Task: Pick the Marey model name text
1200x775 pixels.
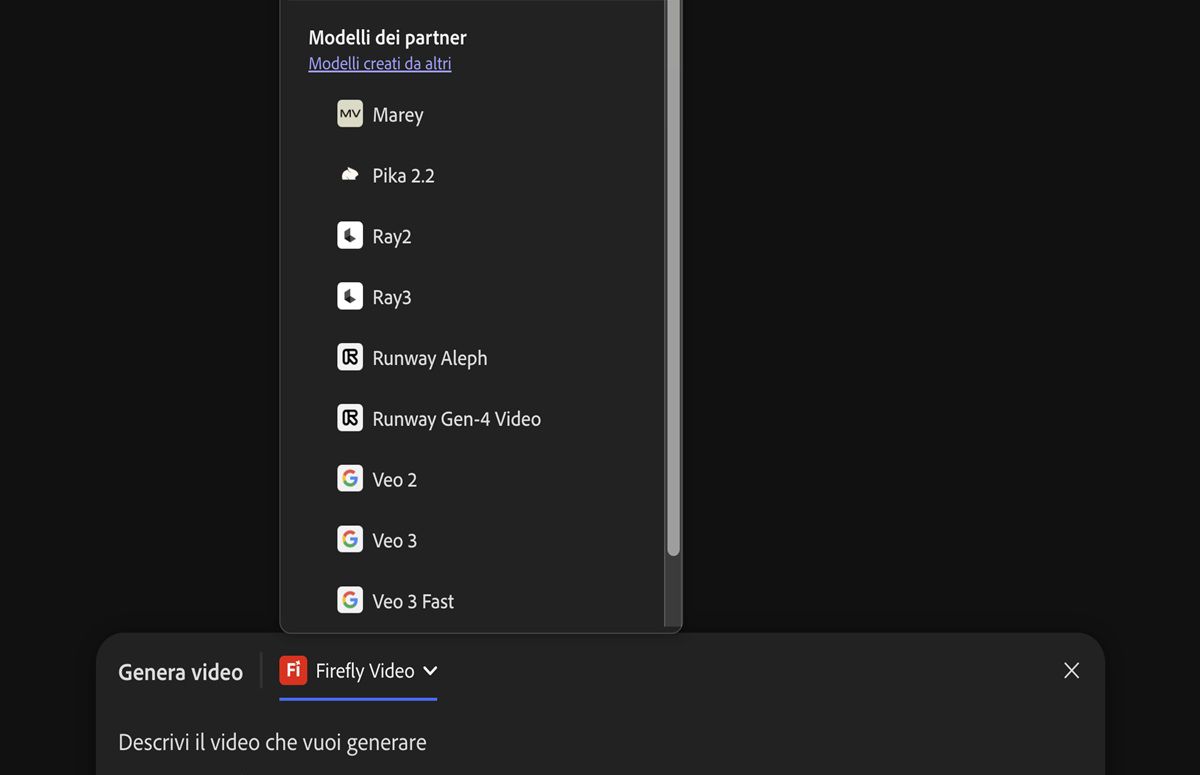Action: tap(398, 115)
